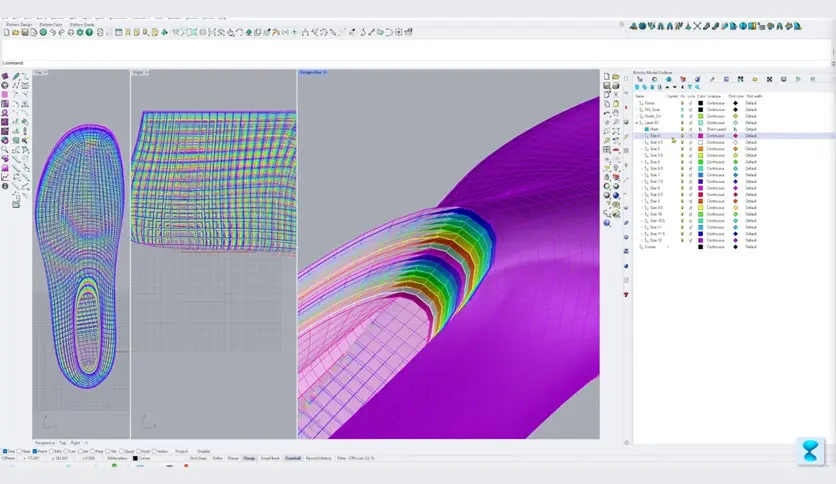Image resolution: width=836 pixels, height=484 pixels.
Task: Click the blue sphere icon on right vertical toolbar
Action: pos(626,265)
